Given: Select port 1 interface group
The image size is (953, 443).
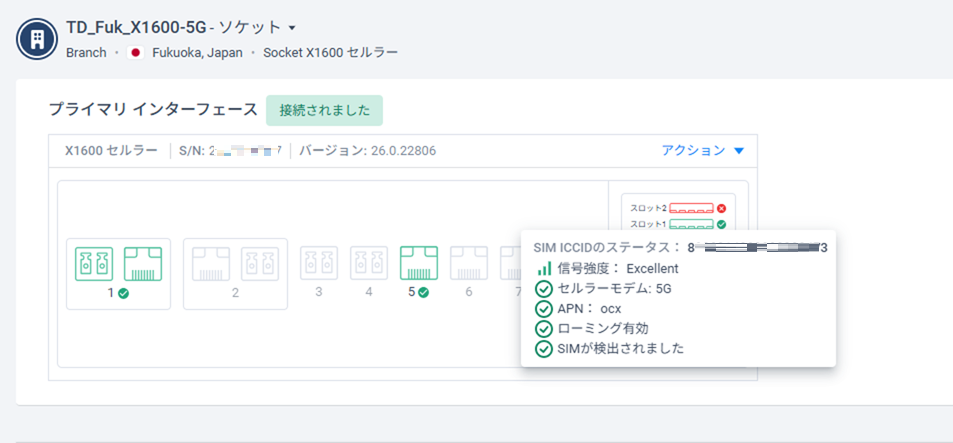Looking at the screenshot, I should coord(119,274).
